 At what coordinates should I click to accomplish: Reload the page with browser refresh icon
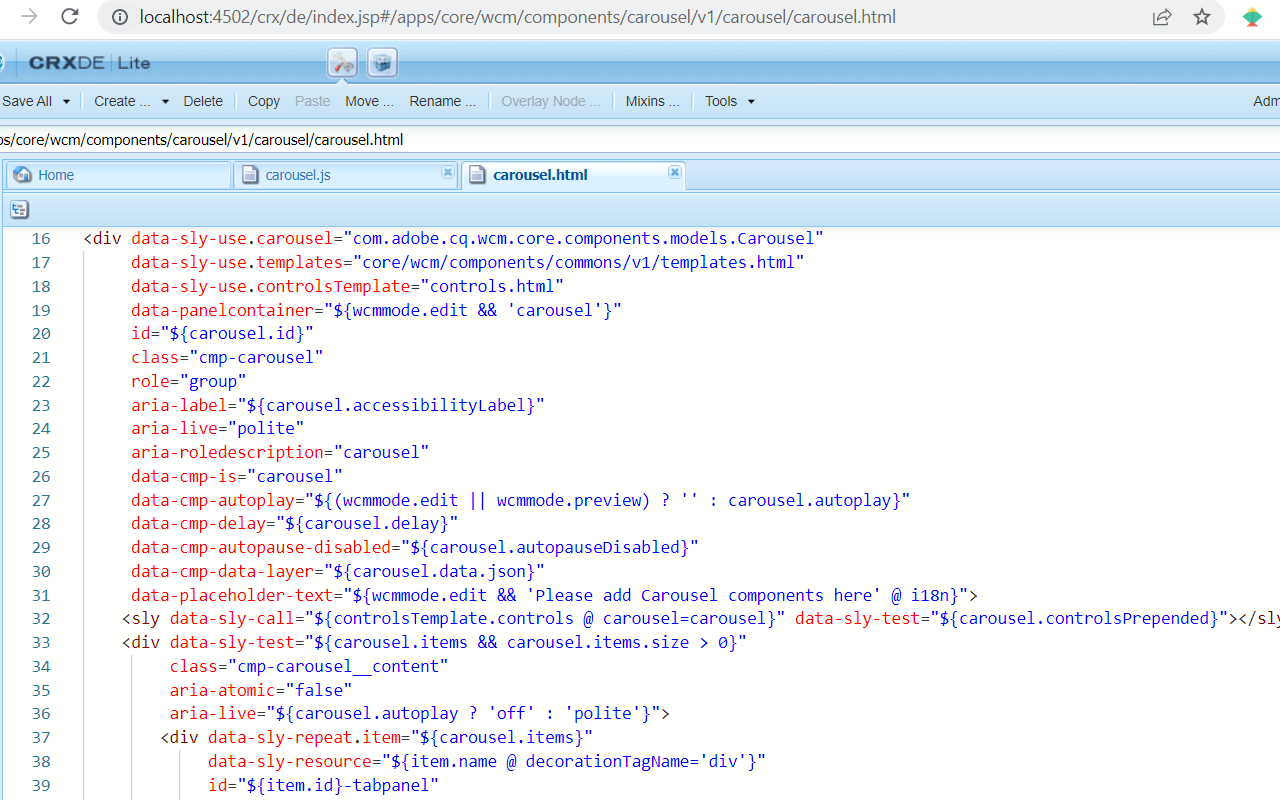(x=69, y=17)
